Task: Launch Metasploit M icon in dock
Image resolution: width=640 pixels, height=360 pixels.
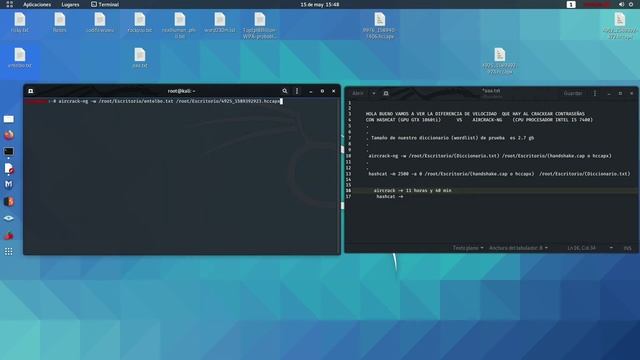Action: coord(9,184)
